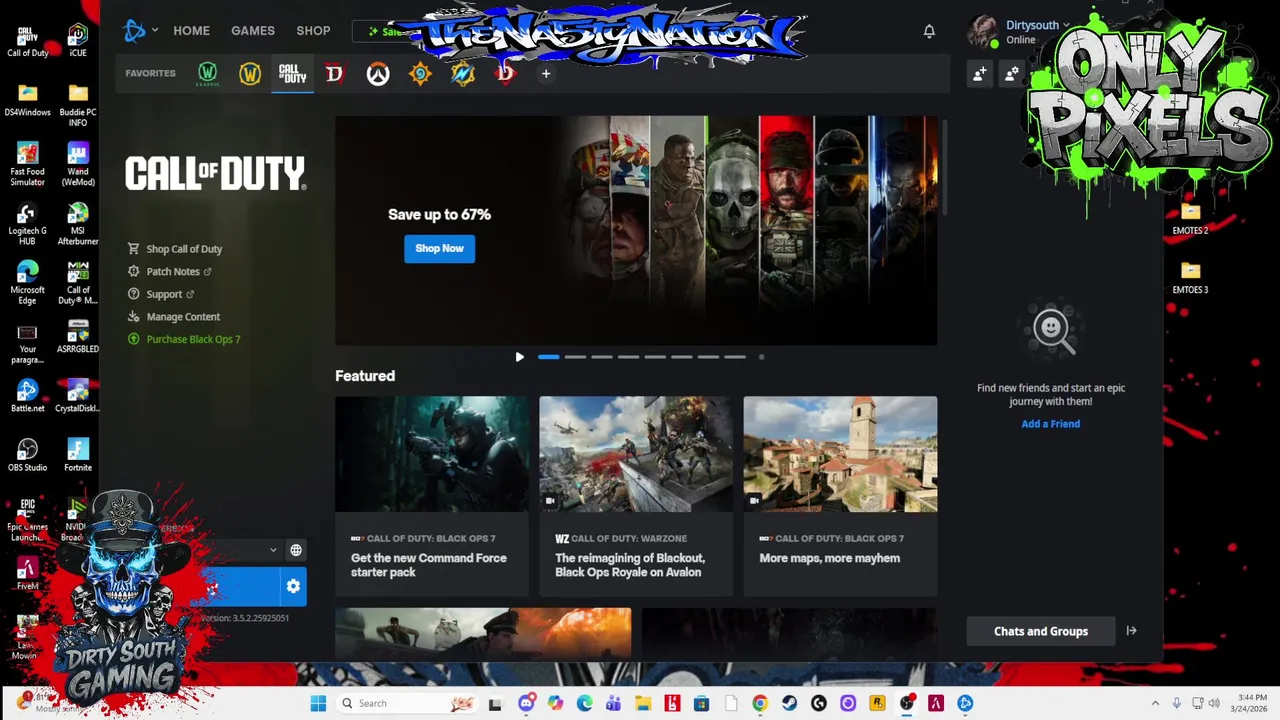This screenshot has height=720, width=1280.
Task: Open Hearthstone from the favorites bar
Action: (x=420, y=73)
